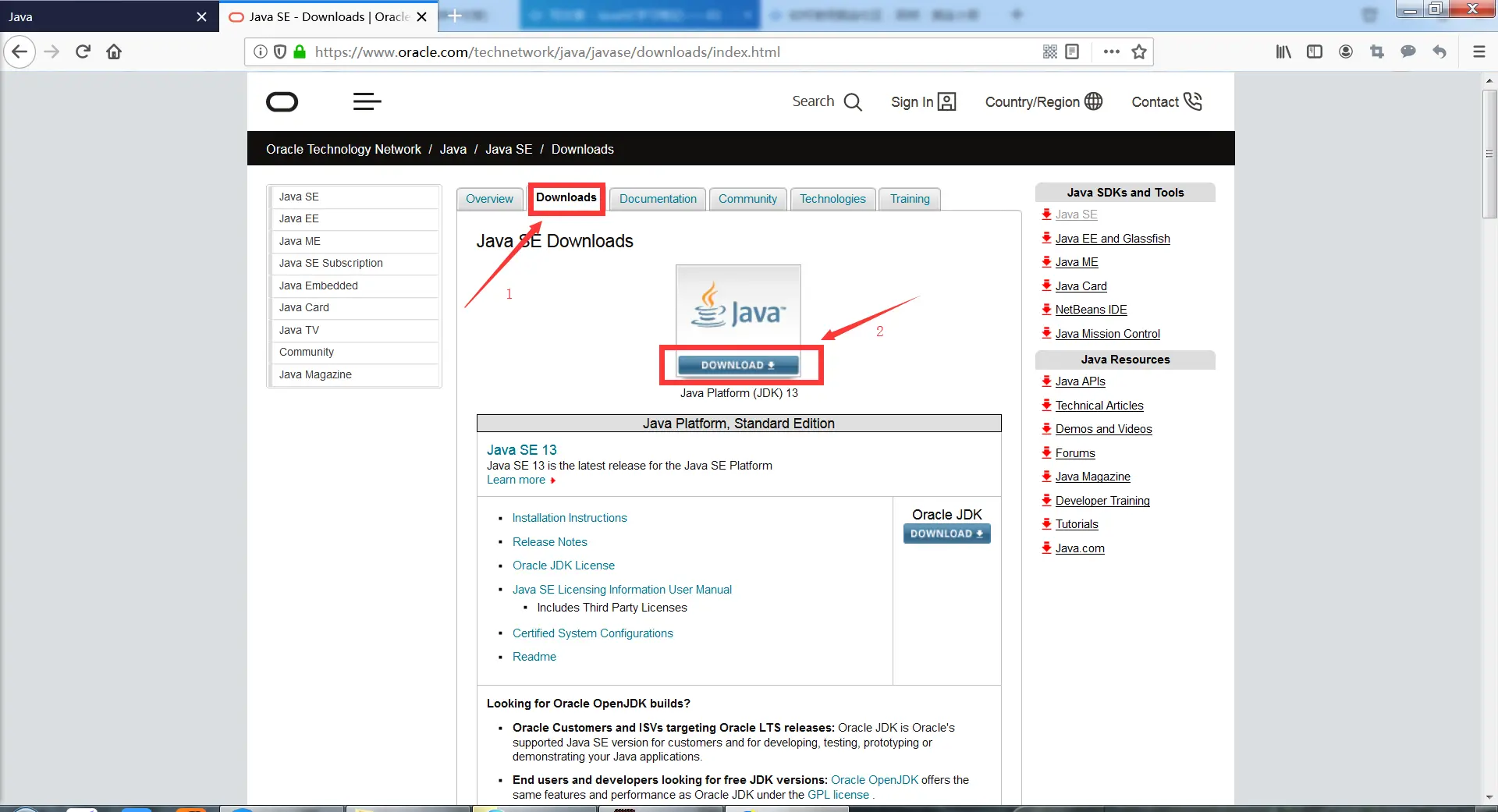
Task: Click Oracle Technology Network breadcrumb
Action: [343, 149]
